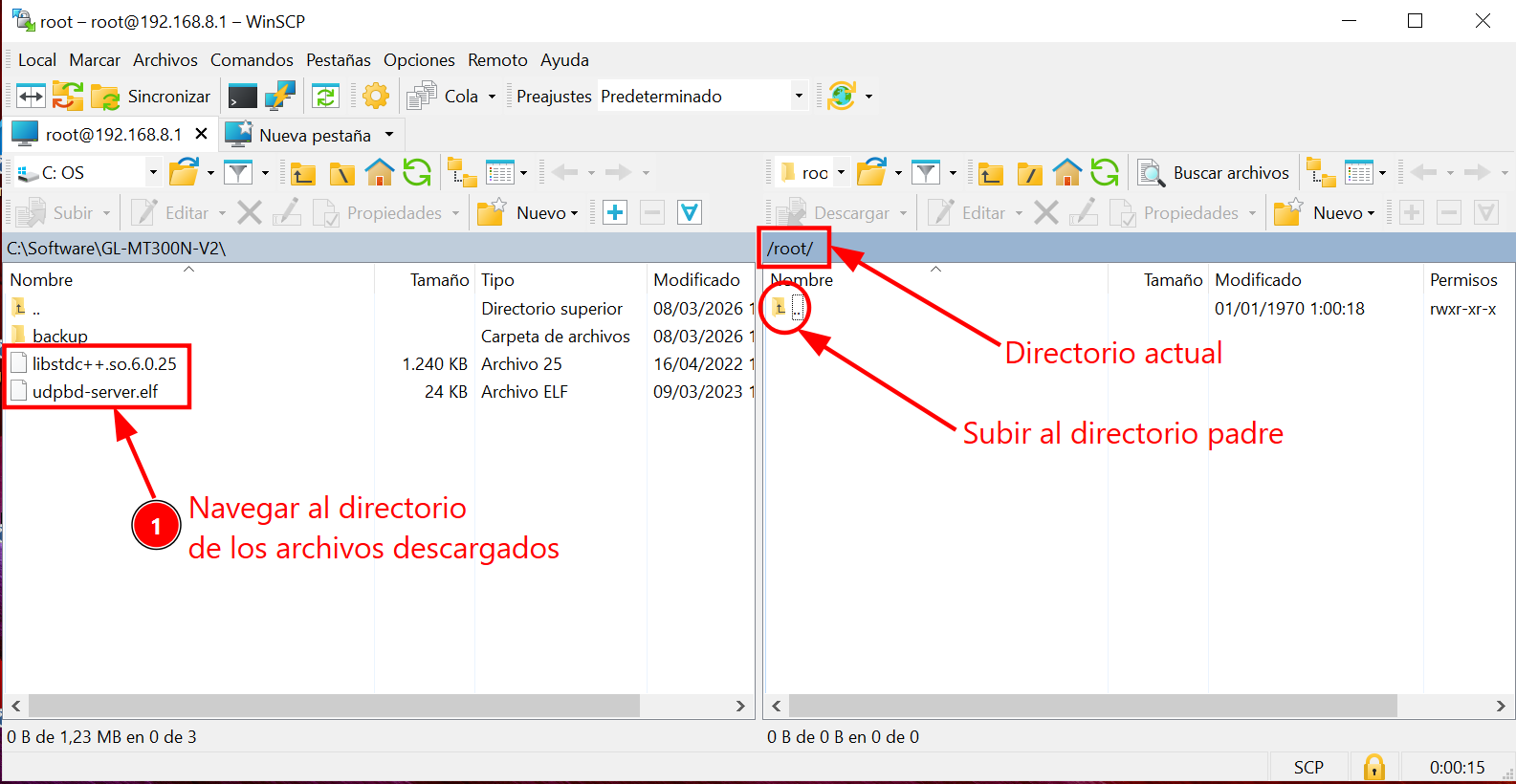Screen dimensions: 1516x784
Task: Go to parent directory in remote panel toolbar
Action: pos(991,173)
